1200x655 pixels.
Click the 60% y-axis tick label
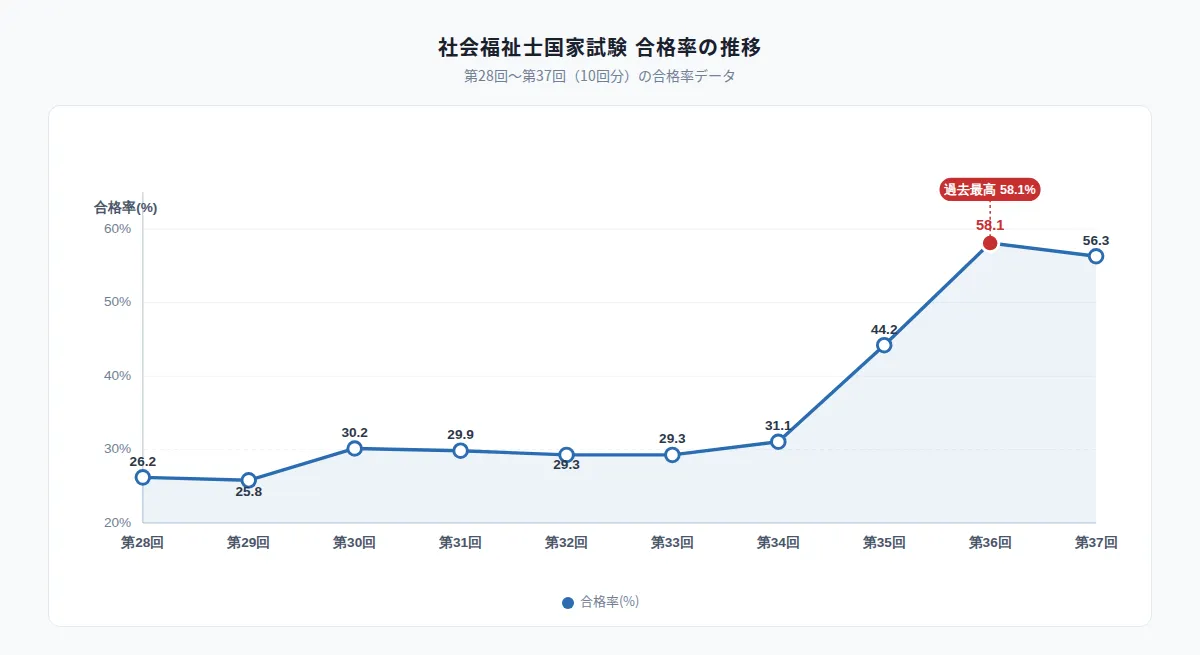click(118, 229)
